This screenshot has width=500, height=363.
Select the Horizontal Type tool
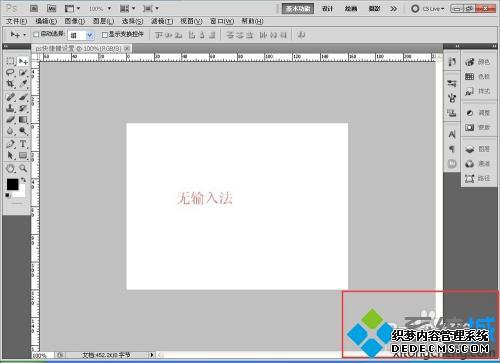pyautogui.click(x=23, y=144)
